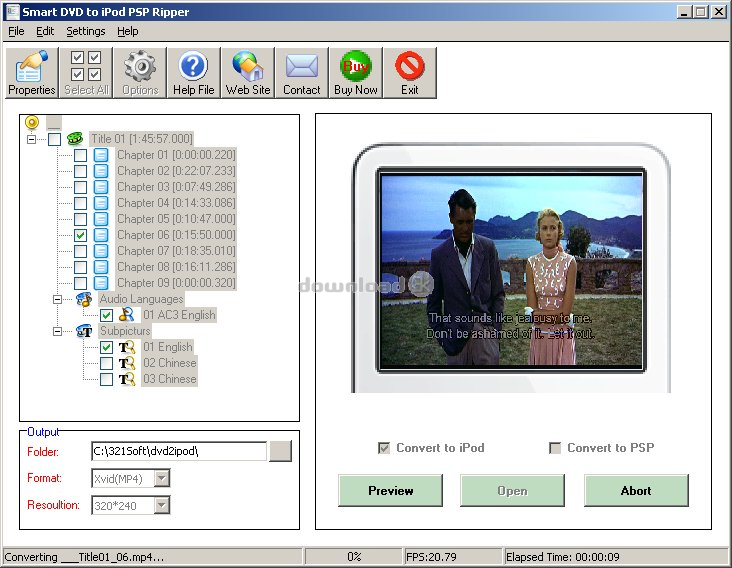This screenshot has width=732, height=568.
Task: Check the Chapter 02 checkbox
Action: [x=80, y=171]
